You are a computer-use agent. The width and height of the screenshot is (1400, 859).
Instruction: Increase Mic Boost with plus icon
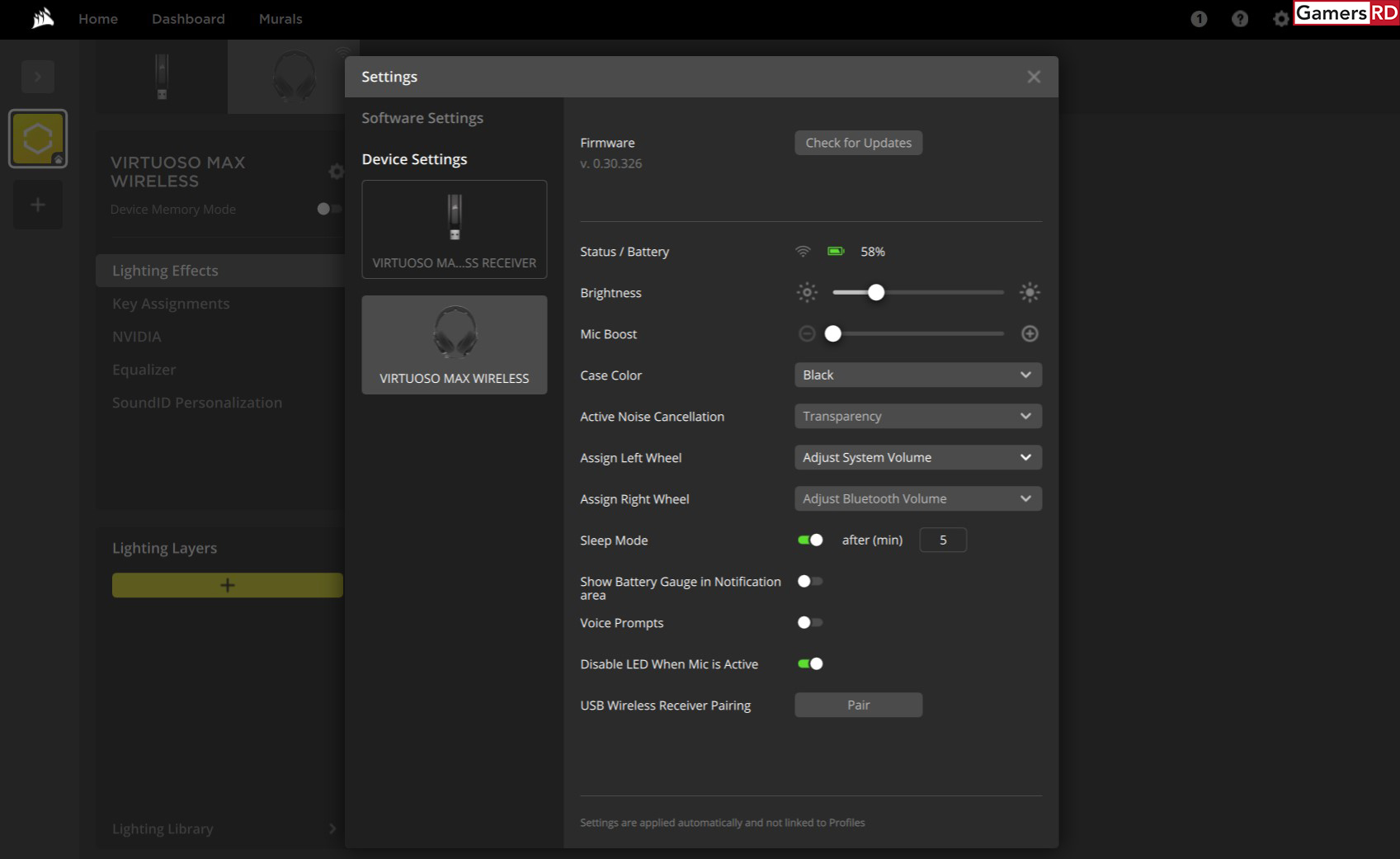pyautogui.click(x=1030, y=333)
